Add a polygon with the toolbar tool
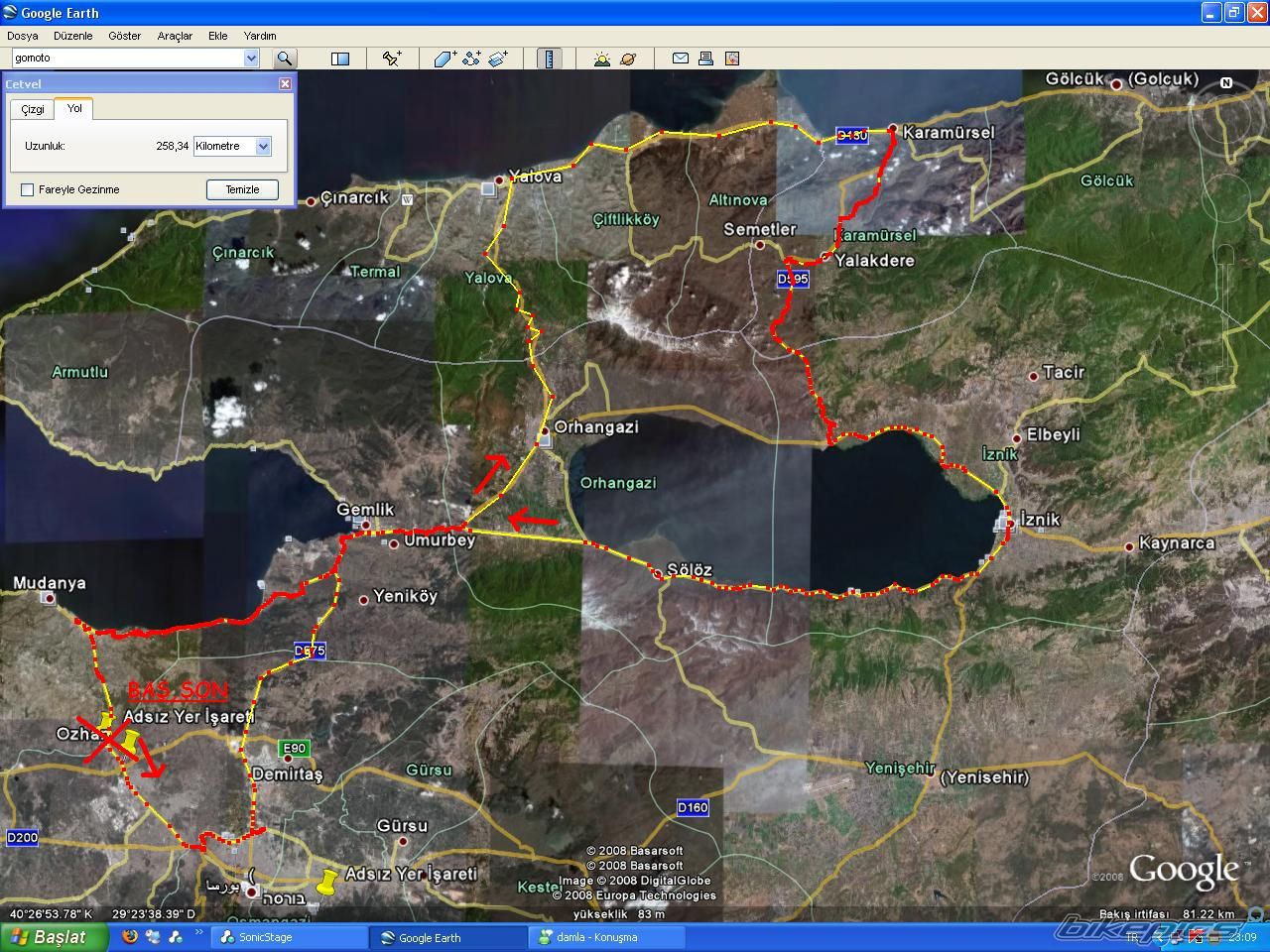 pos(444,59)
